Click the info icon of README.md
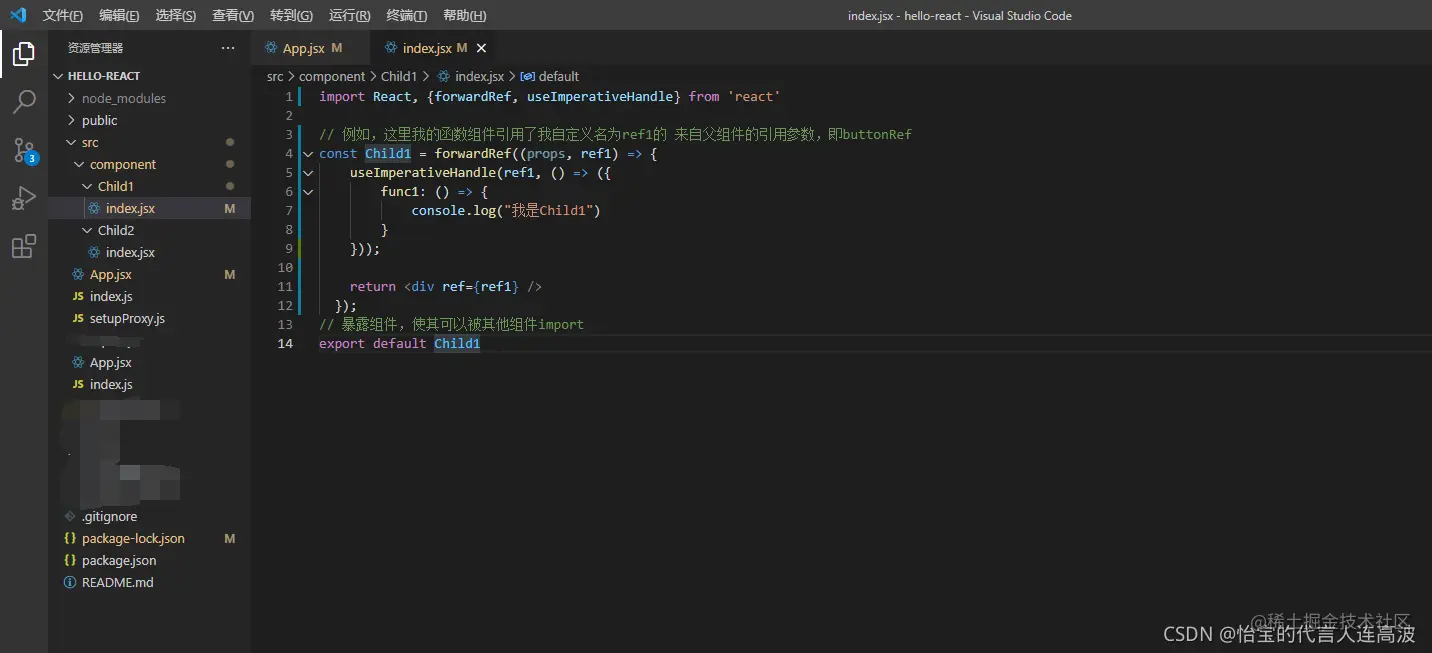This screenshot has height=653, width=1432. coord(70,582)
